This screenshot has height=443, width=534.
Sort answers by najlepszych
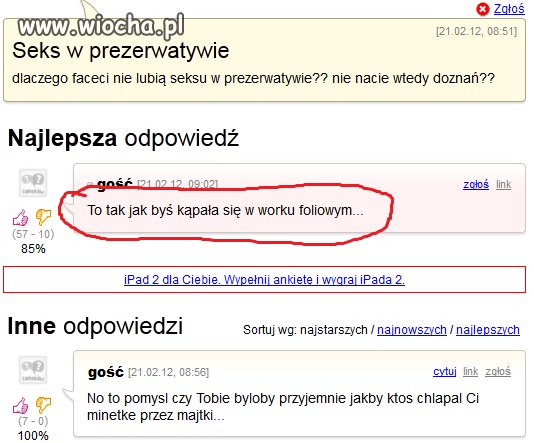click(488, 330)
